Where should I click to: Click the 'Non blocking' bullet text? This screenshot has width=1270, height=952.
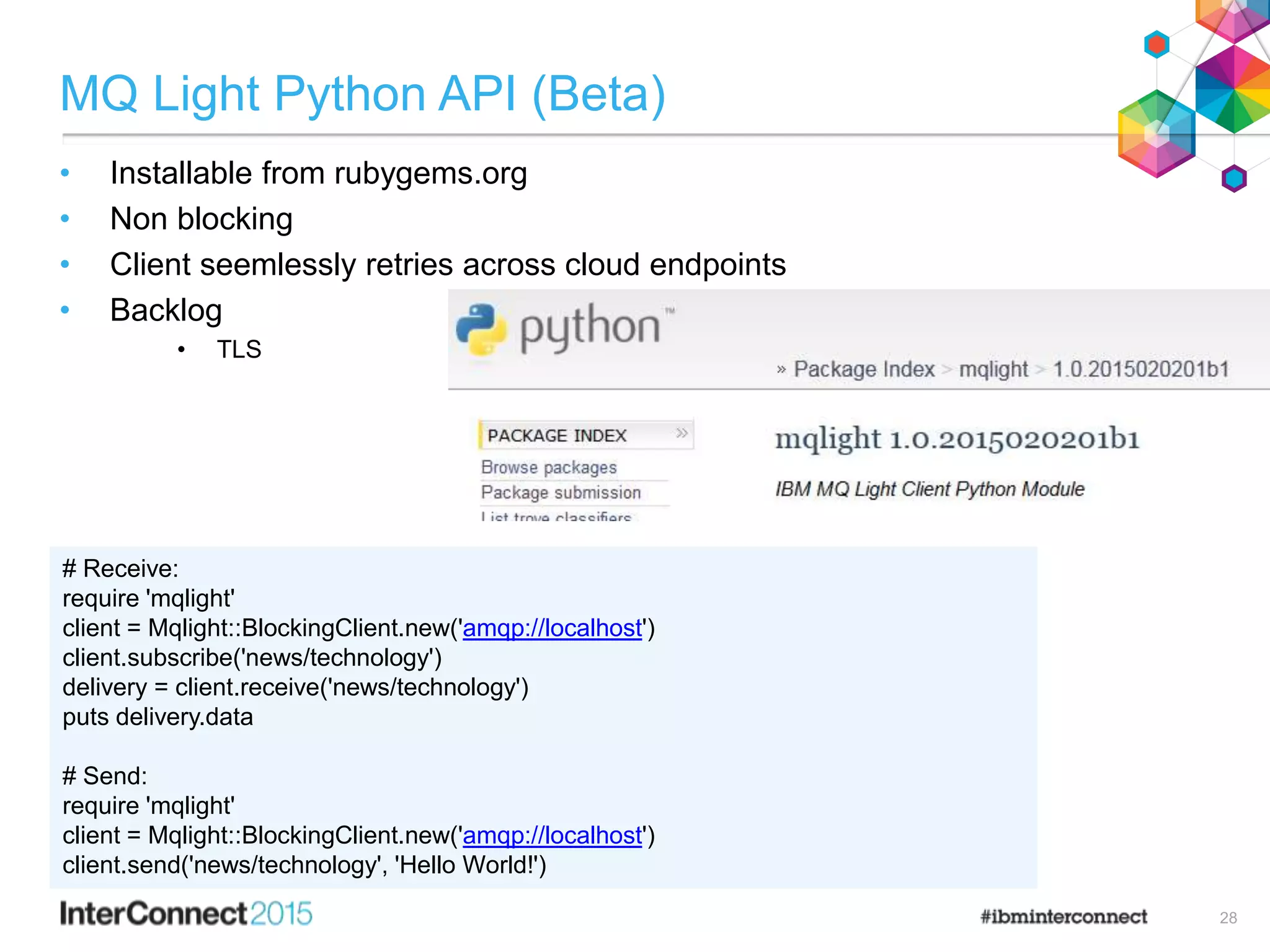[201, 219]
